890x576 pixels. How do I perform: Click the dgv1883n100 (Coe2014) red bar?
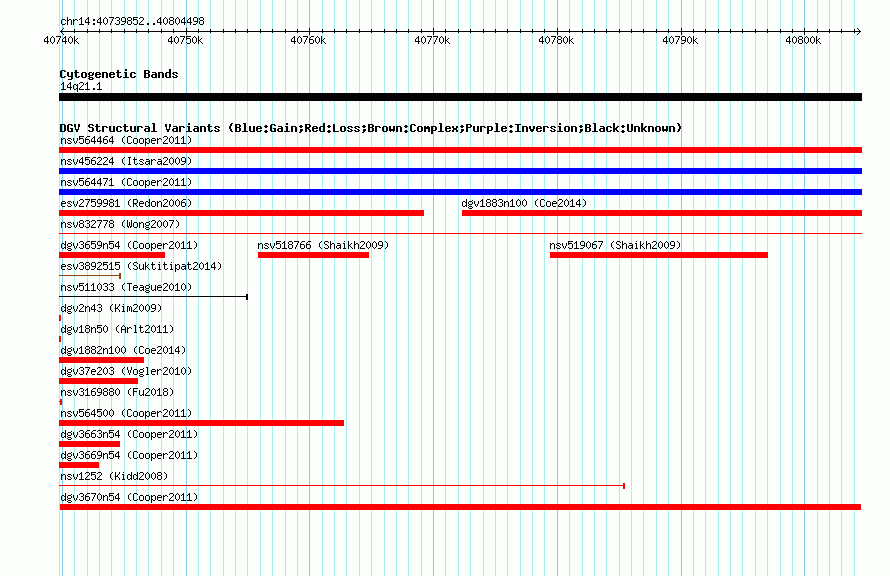click(662, 213)
